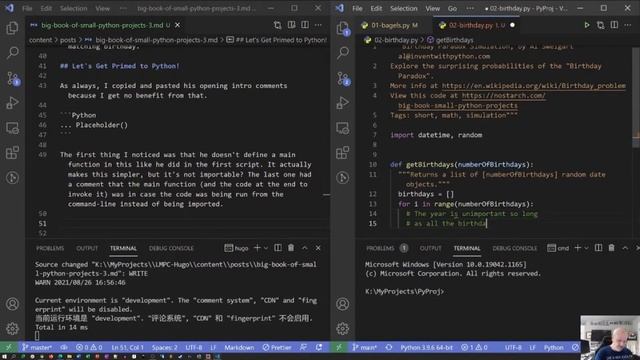Open changes view for the markdown file

point(278,25)
